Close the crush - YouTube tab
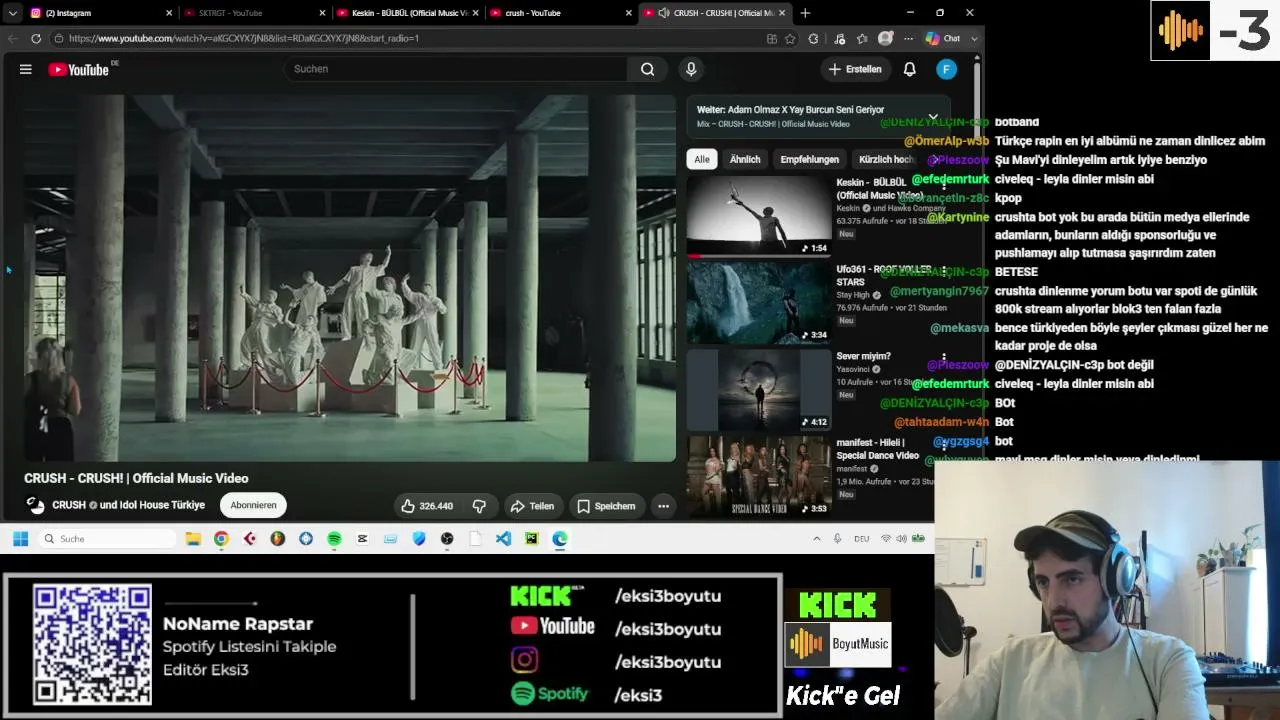This screenshot has width=1280, height=720. click(628, 13)
